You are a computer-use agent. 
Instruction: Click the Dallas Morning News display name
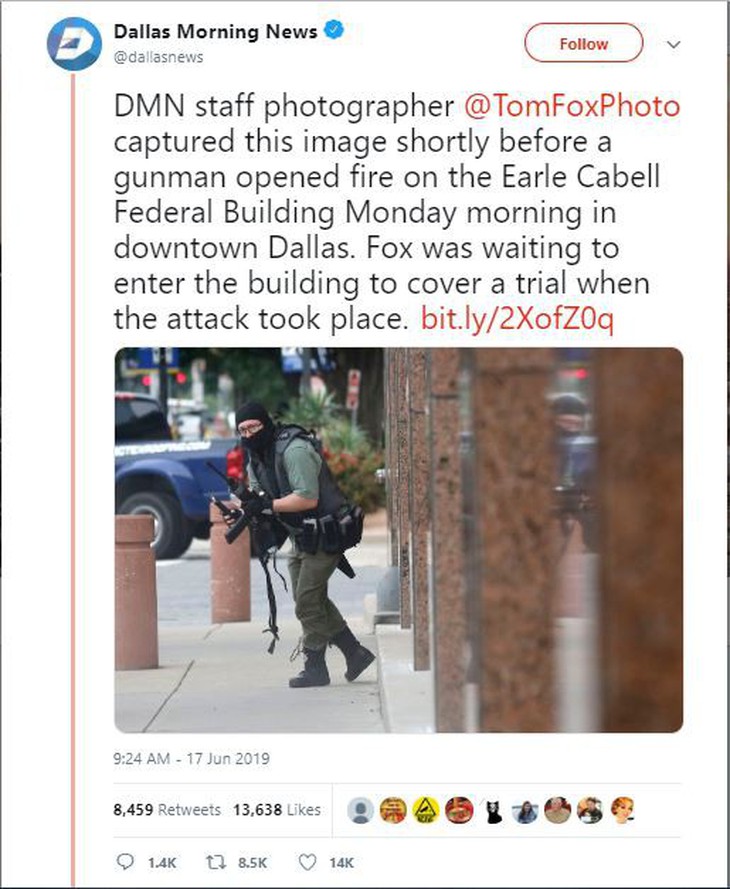(x=215, y=31)
